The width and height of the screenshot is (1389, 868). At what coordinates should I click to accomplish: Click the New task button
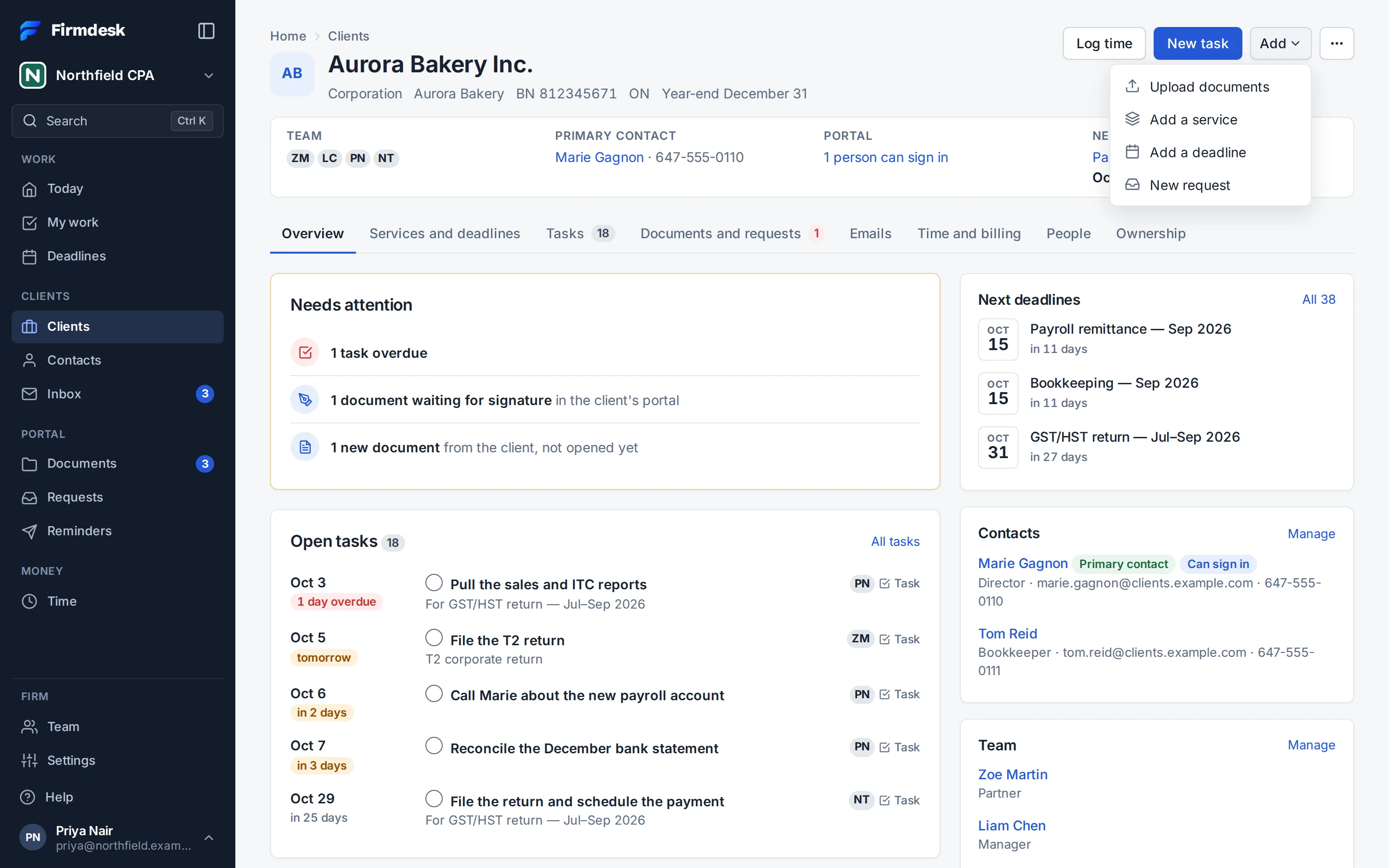click(x=1198, y=43)
